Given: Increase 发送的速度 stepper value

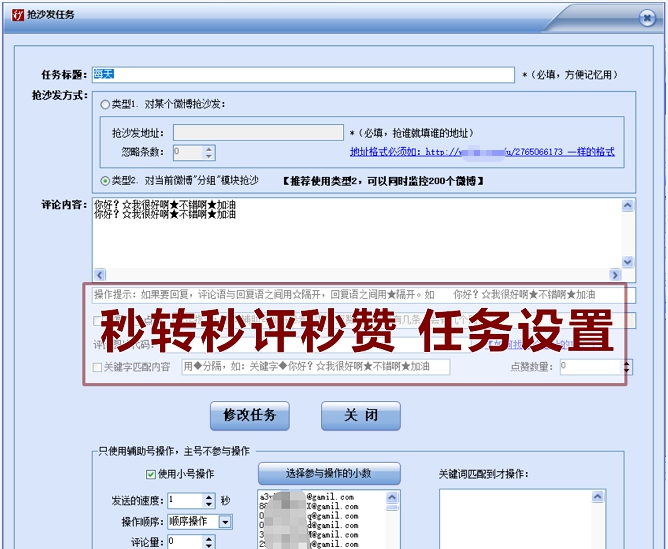Looking at the screenshot, I should (209, 497).
